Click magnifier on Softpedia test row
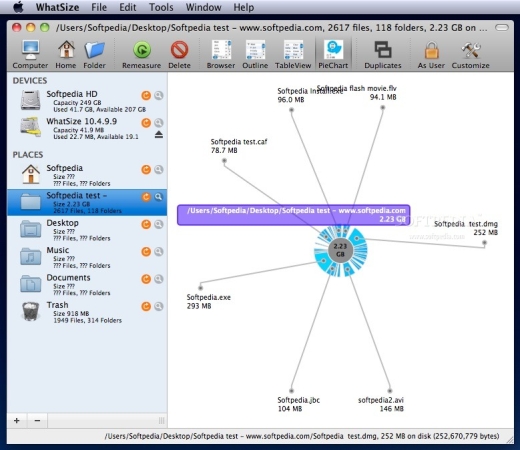The image size is (520, 450). (159, 197)
